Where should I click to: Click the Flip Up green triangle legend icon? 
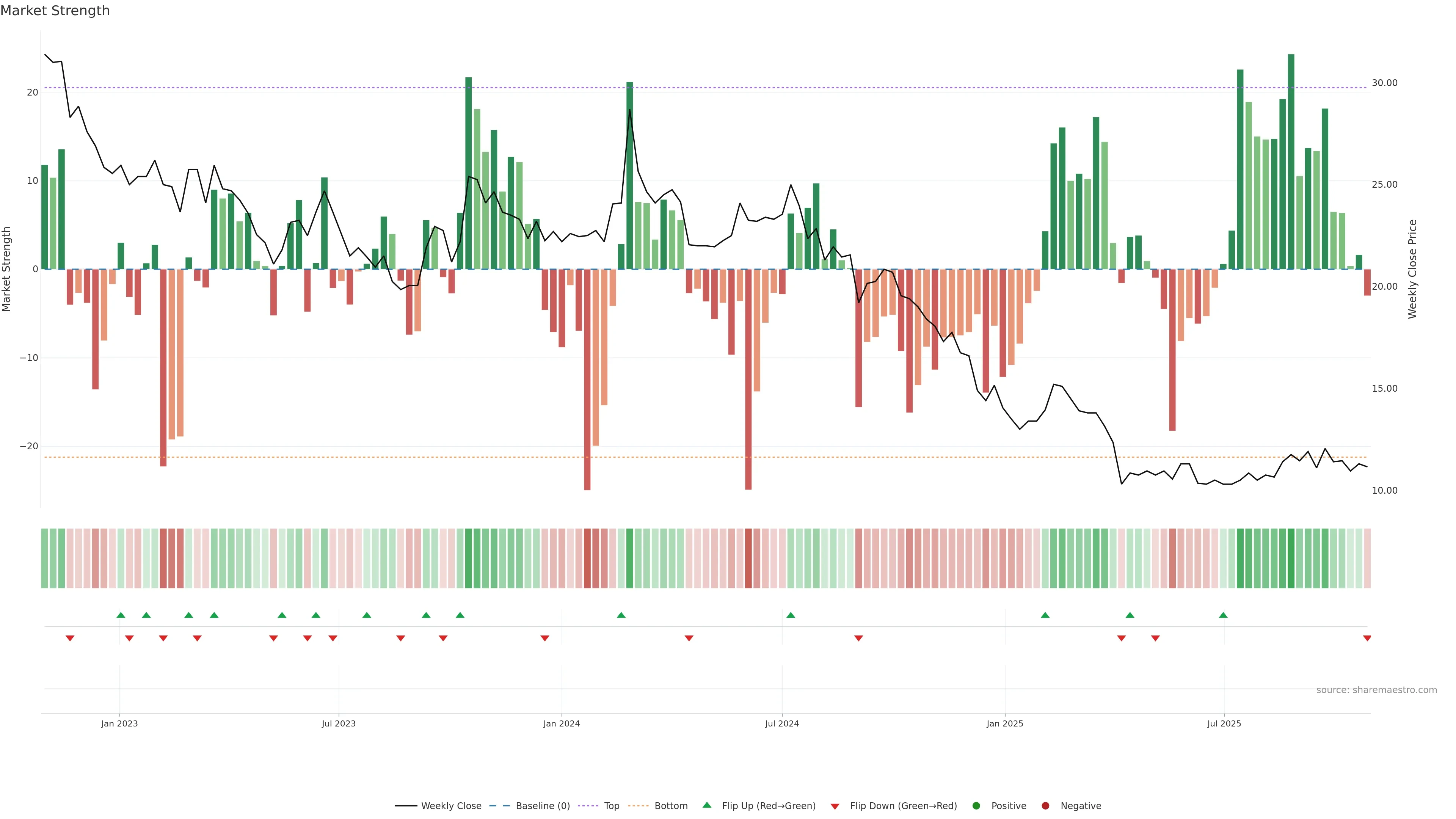706,805
